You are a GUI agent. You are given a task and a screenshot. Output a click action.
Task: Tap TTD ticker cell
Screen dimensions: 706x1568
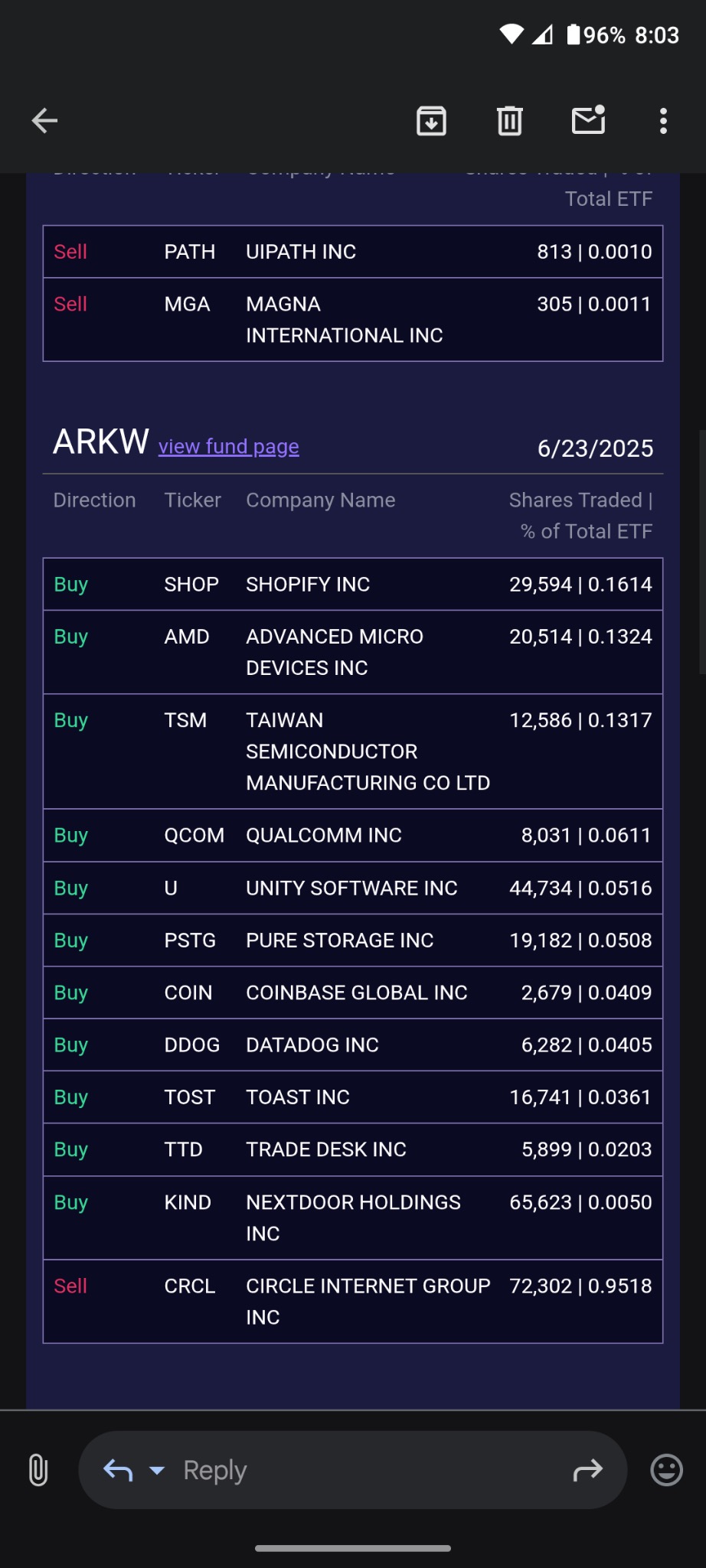[184, 1149]
